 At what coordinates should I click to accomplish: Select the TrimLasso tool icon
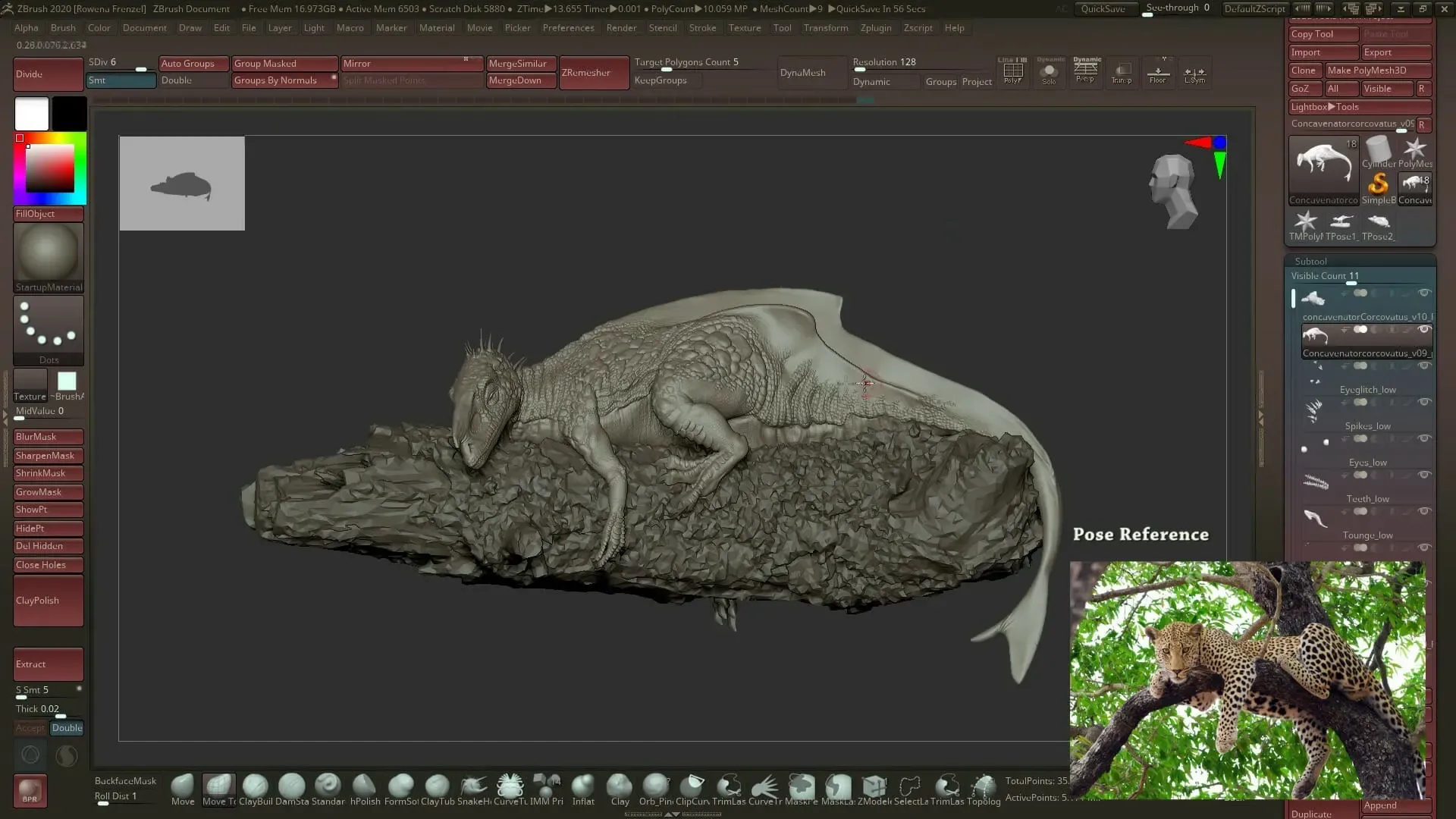(x=729, y=787)
